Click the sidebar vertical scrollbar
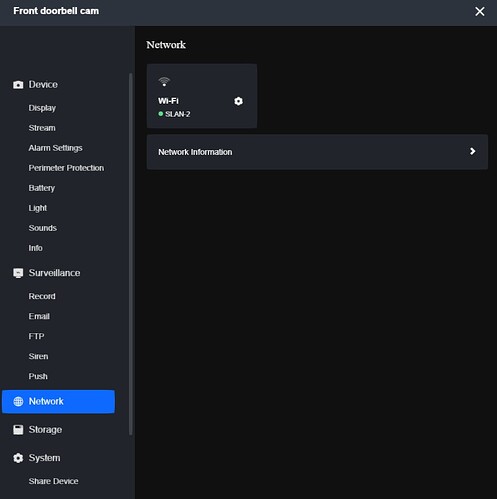Screen dimensions: 497x499 click(131, 254)
